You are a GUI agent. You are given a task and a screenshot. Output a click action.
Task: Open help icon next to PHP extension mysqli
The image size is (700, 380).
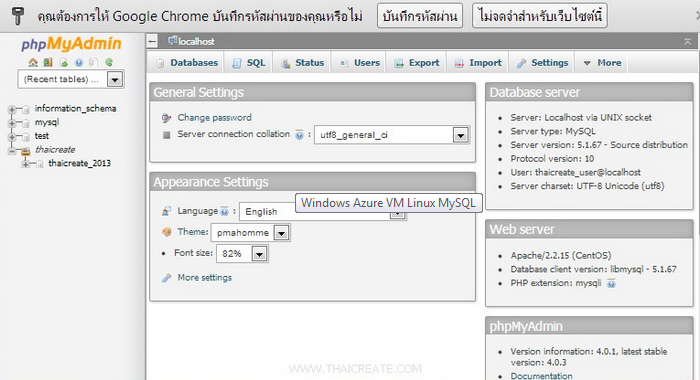[x=611, y=284]
